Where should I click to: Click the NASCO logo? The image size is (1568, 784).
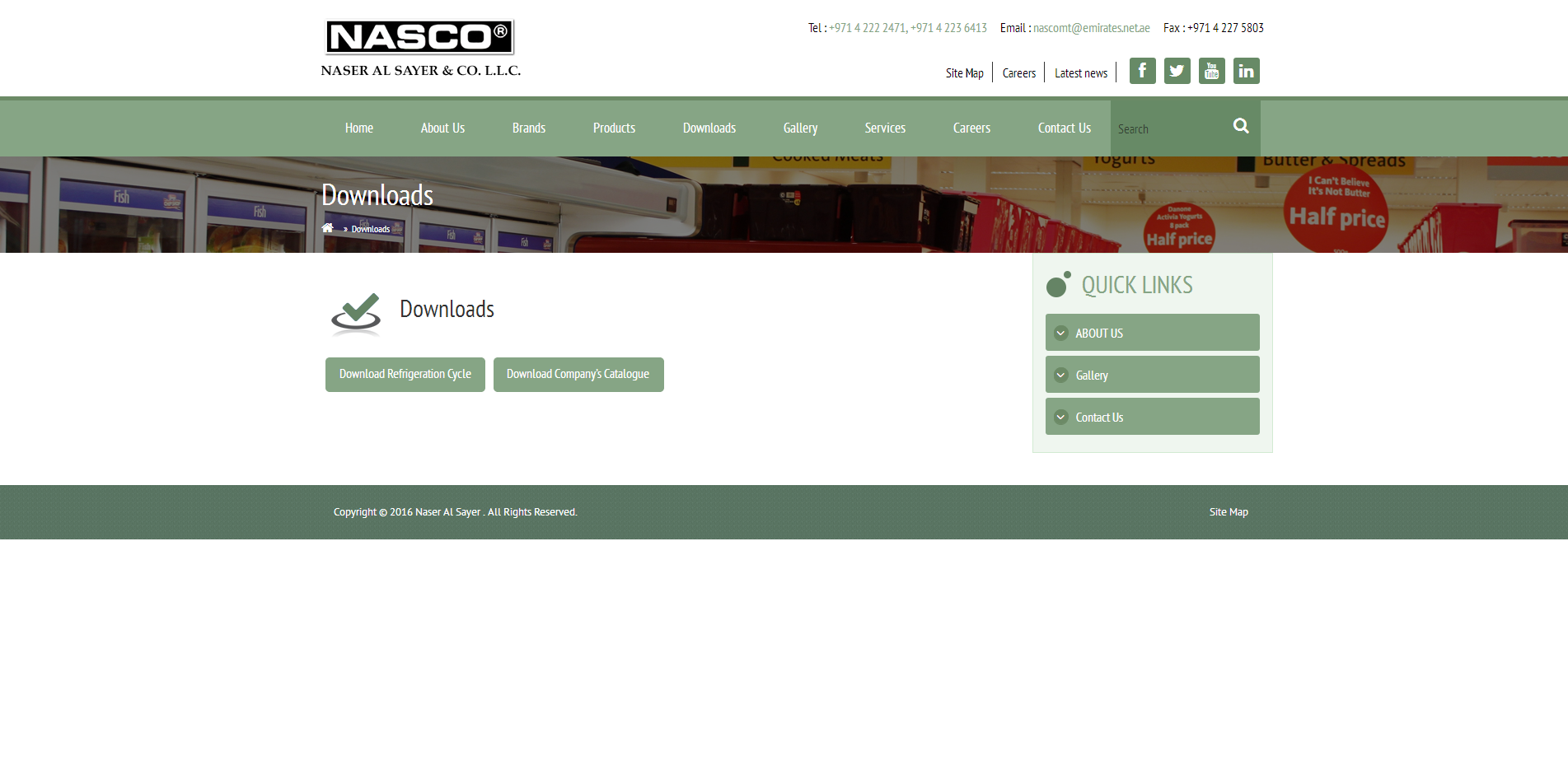click(x=420, y=48)
